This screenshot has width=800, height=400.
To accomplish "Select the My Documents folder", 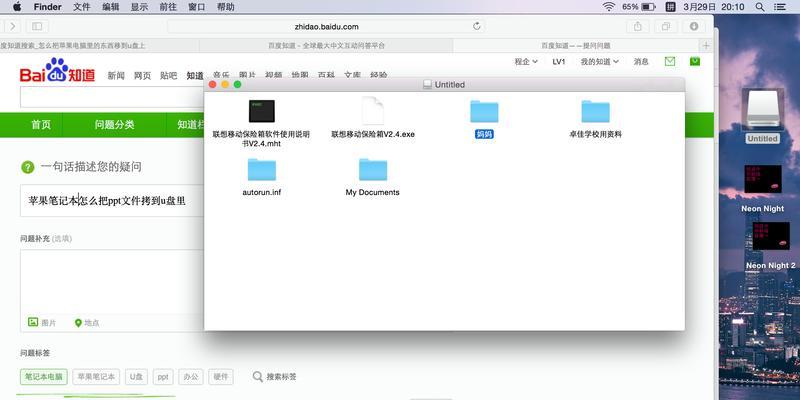I will coord(373,177).
